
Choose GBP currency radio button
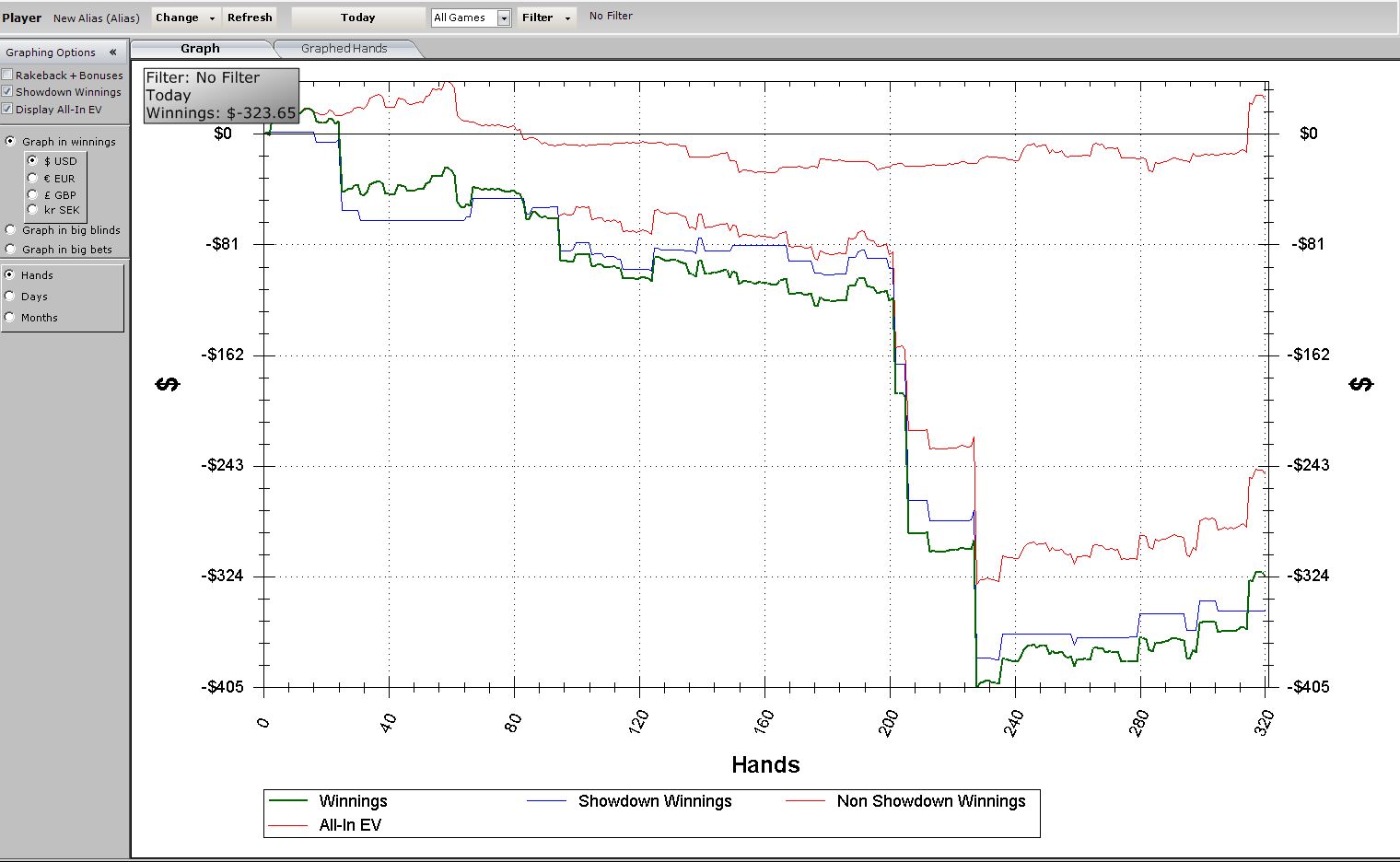34,195
